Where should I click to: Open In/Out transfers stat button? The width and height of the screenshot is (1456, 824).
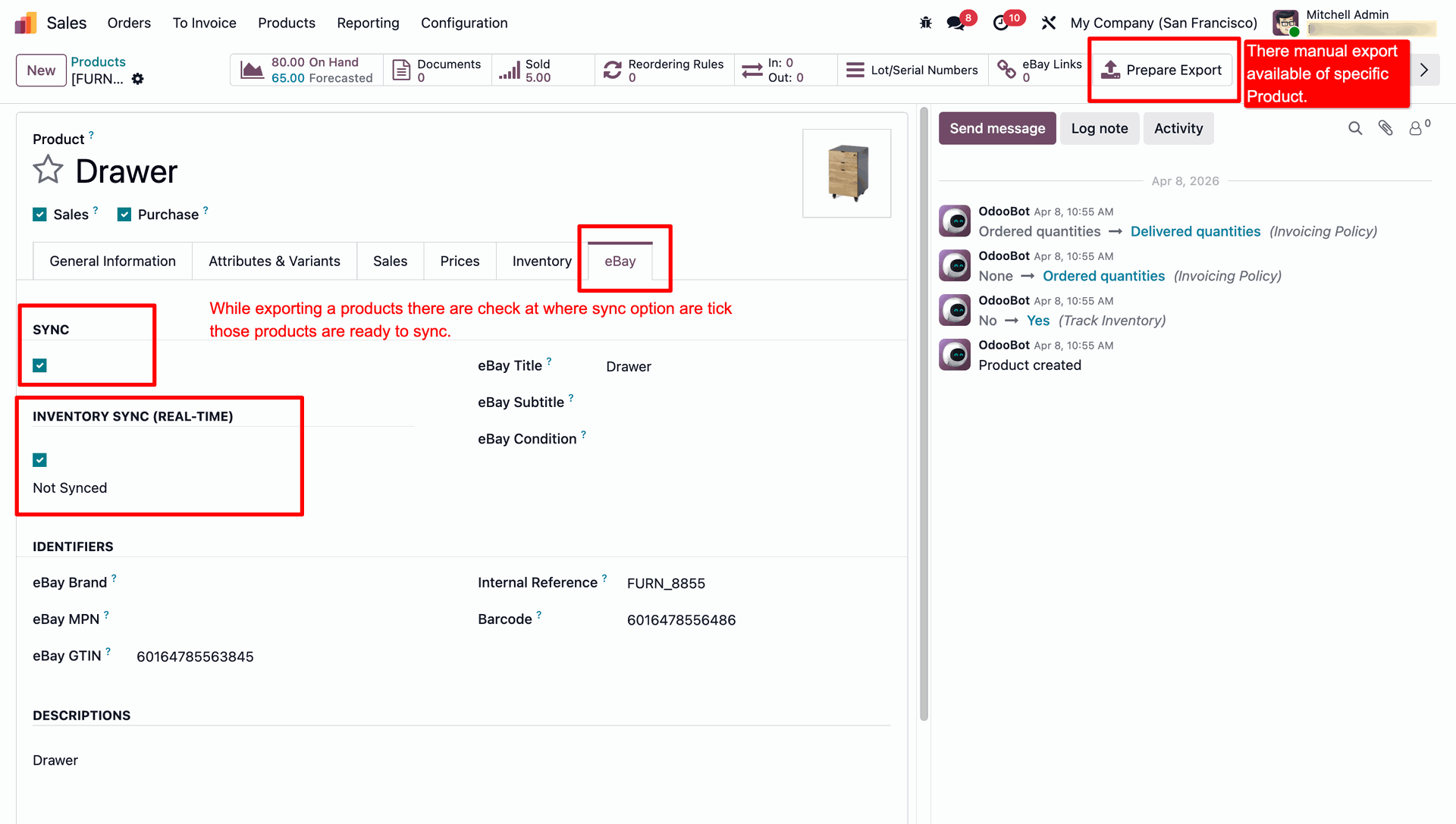coord(786,70)
